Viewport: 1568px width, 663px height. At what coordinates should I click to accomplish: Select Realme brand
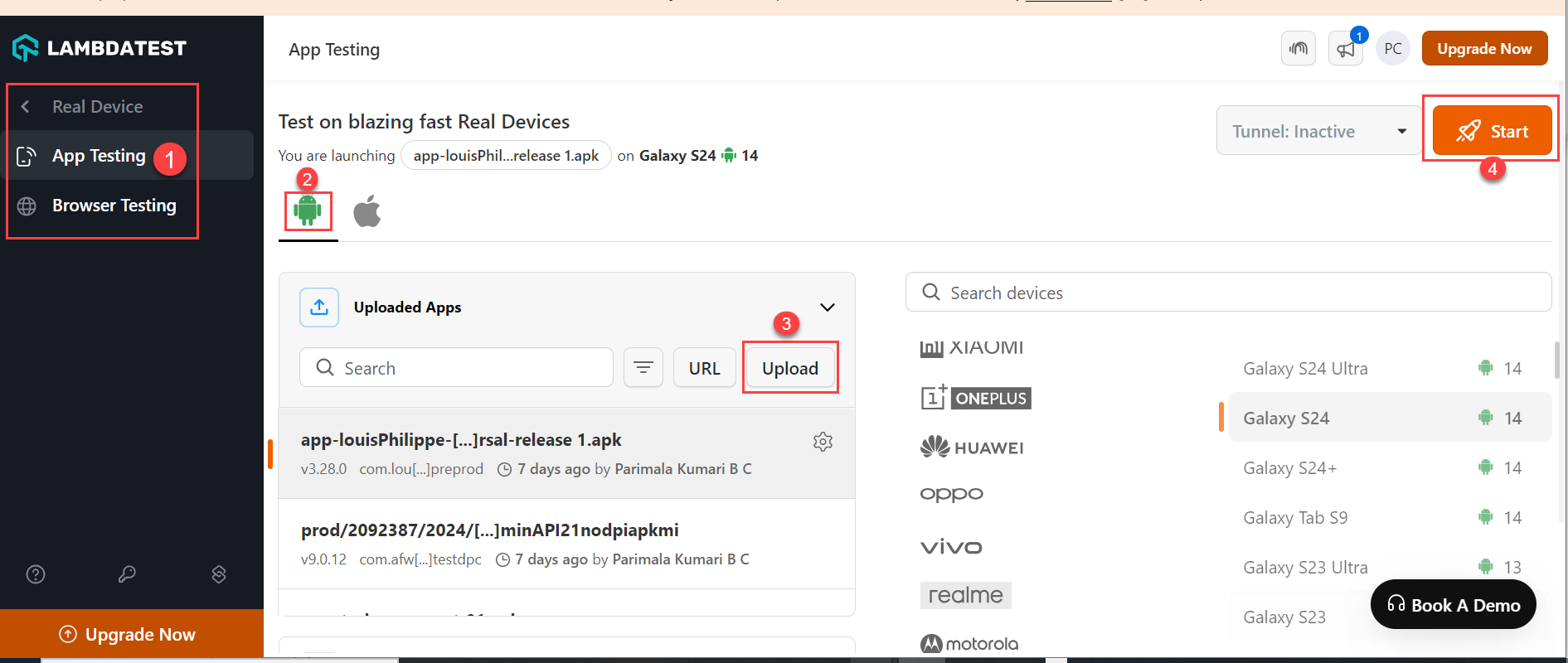point(966,595)
